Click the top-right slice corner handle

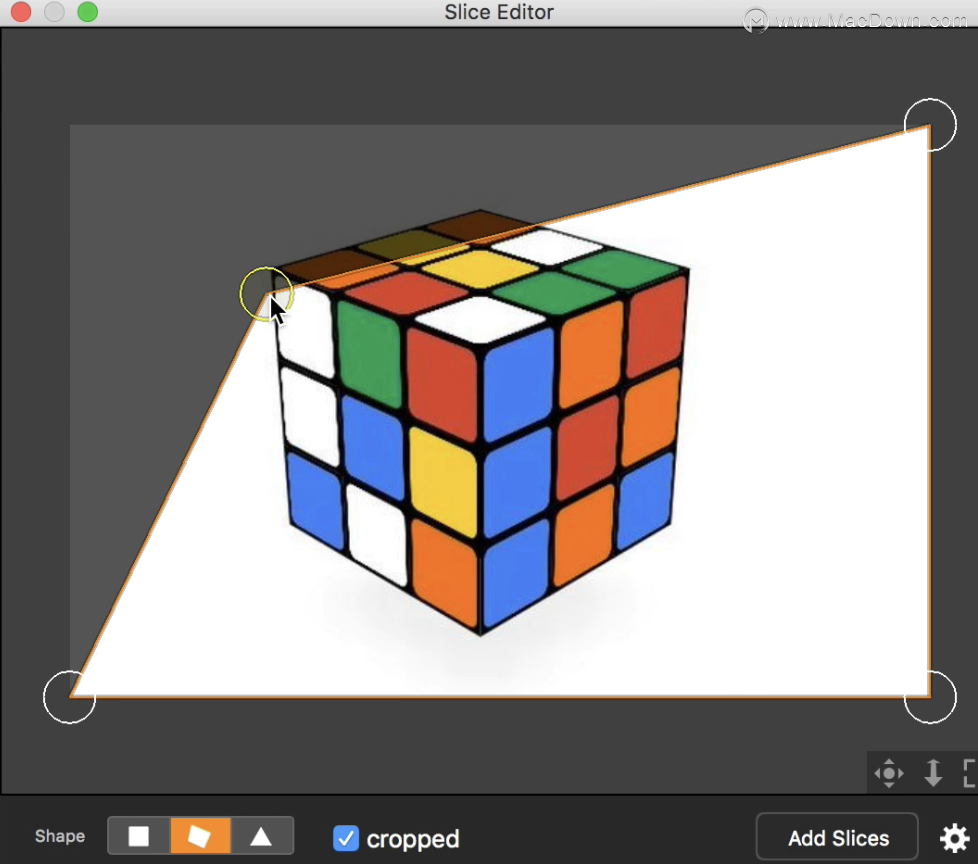click(930, 125)
